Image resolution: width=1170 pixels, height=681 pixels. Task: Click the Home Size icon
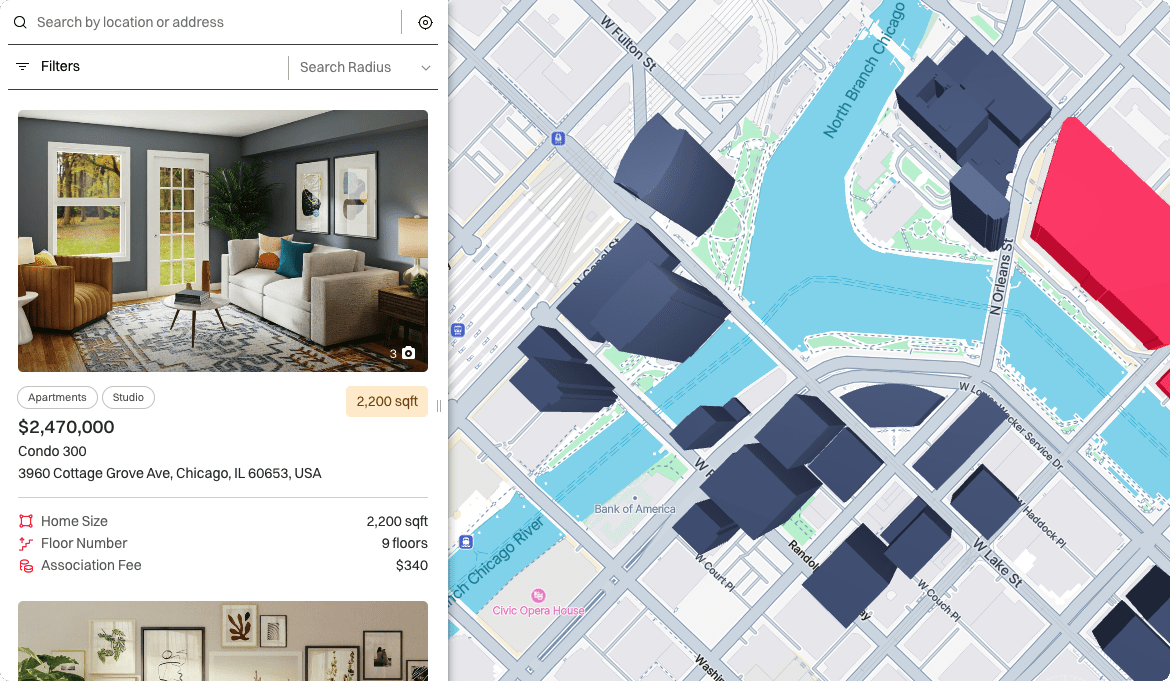click(26, 521)
